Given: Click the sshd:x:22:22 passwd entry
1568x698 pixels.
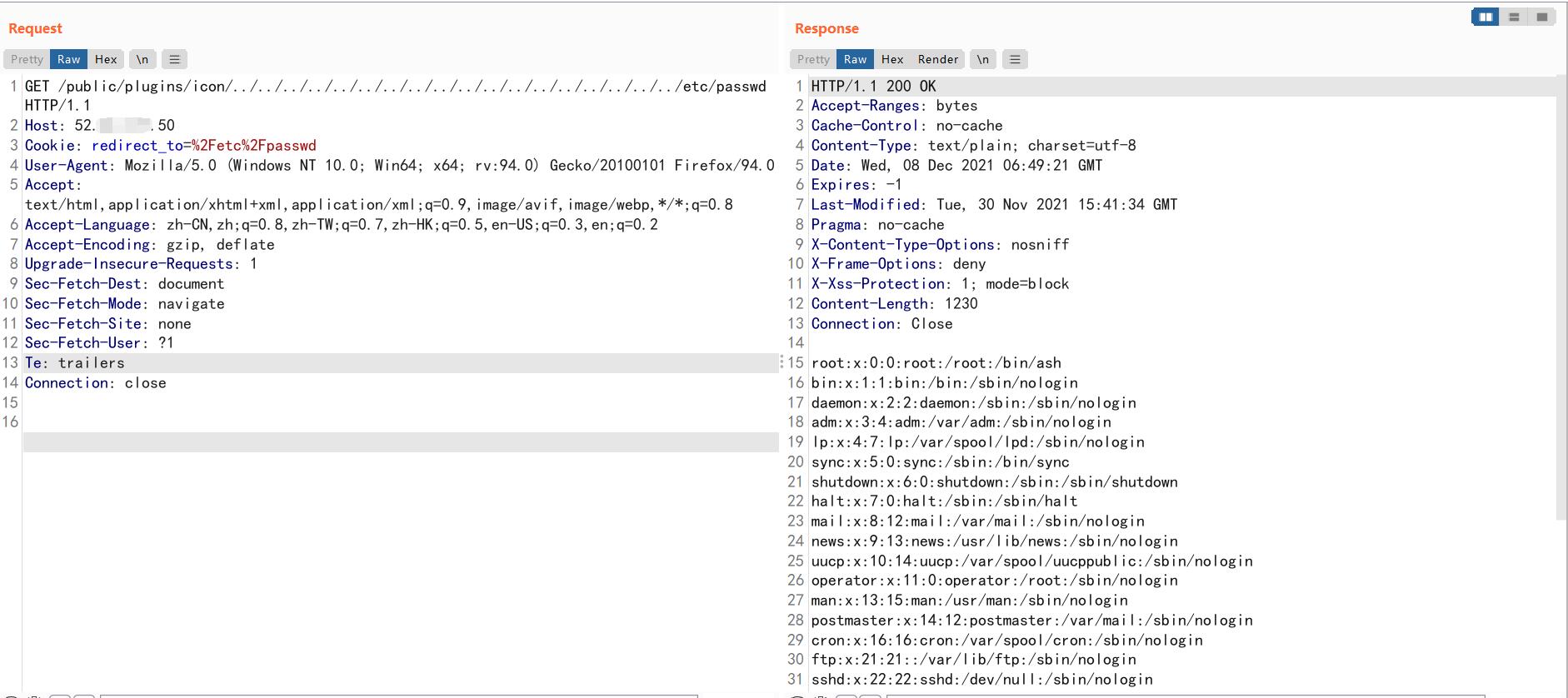Looking at the screenshot, I should pyautogui.click(x=982, y=680).
